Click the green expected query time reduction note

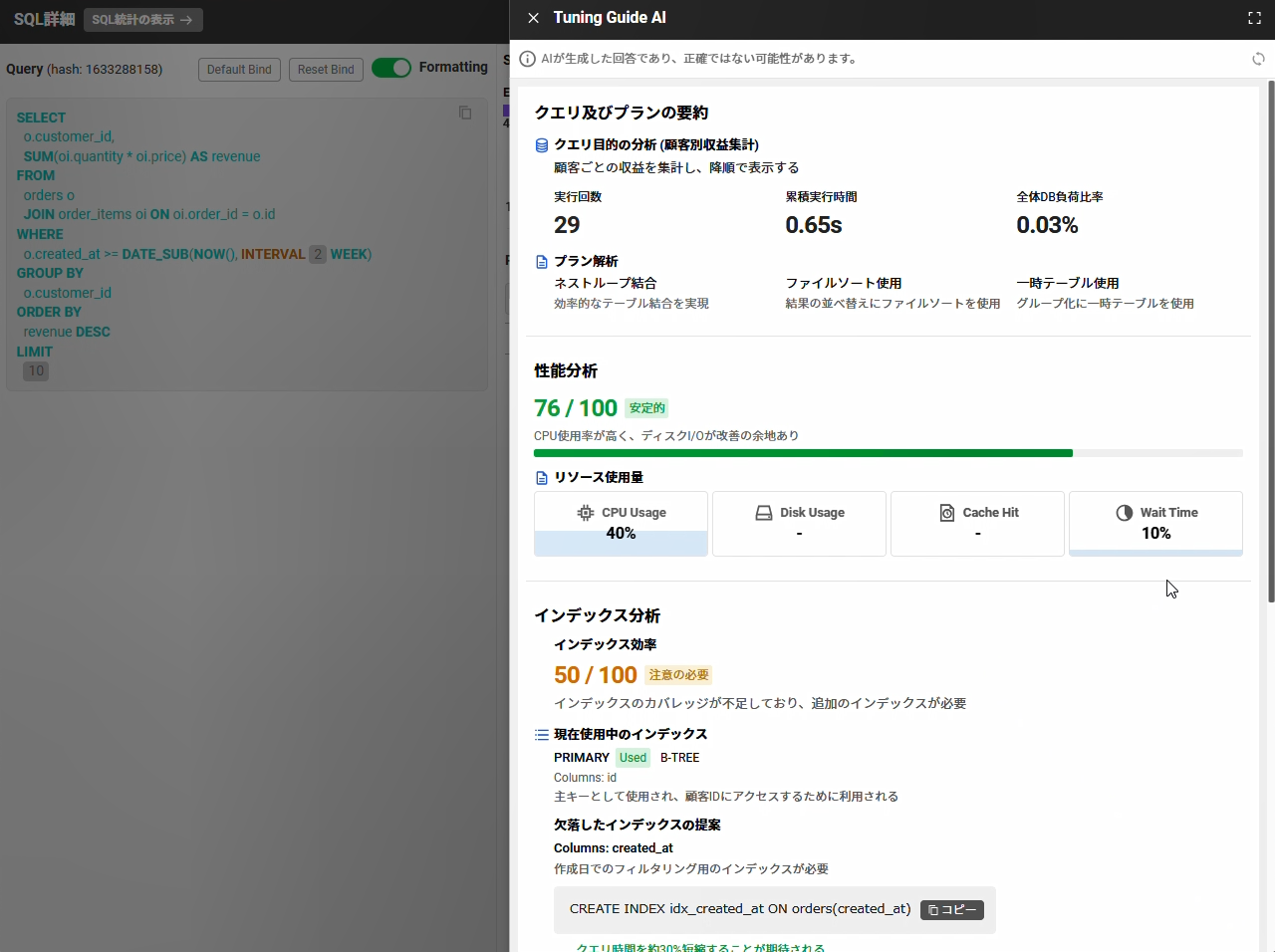click(x=700, y=948)
